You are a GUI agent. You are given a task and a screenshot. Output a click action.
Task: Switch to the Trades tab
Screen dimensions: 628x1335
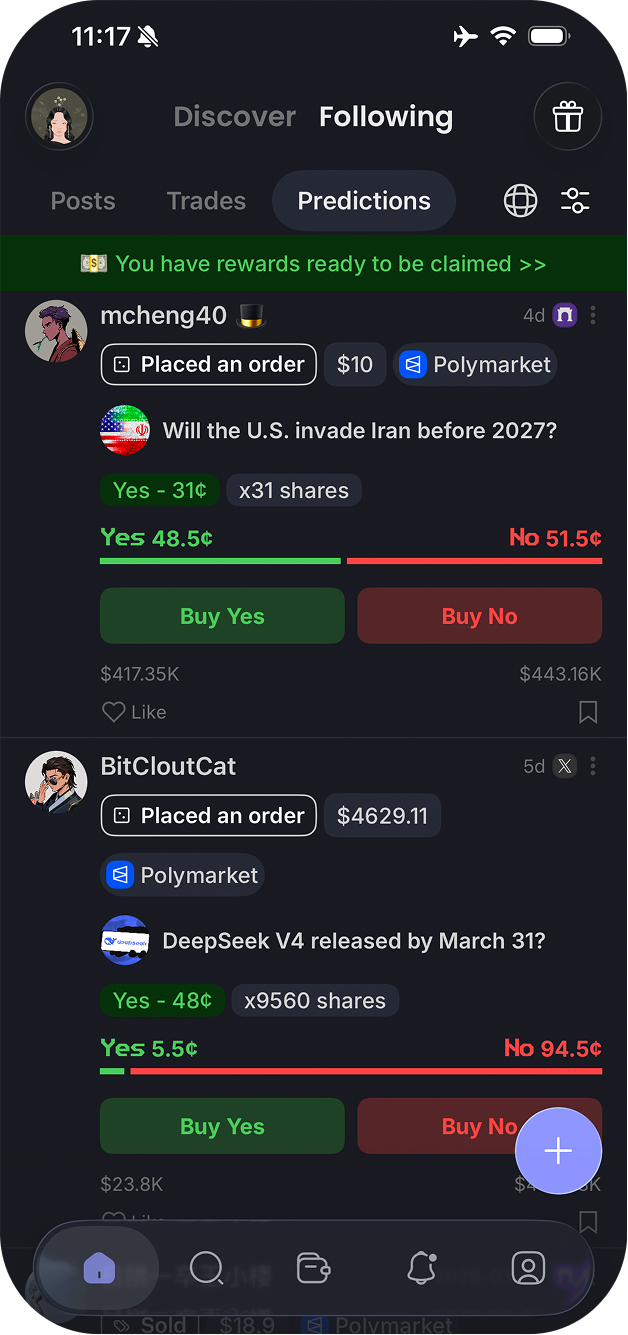[x=206, y=201]
